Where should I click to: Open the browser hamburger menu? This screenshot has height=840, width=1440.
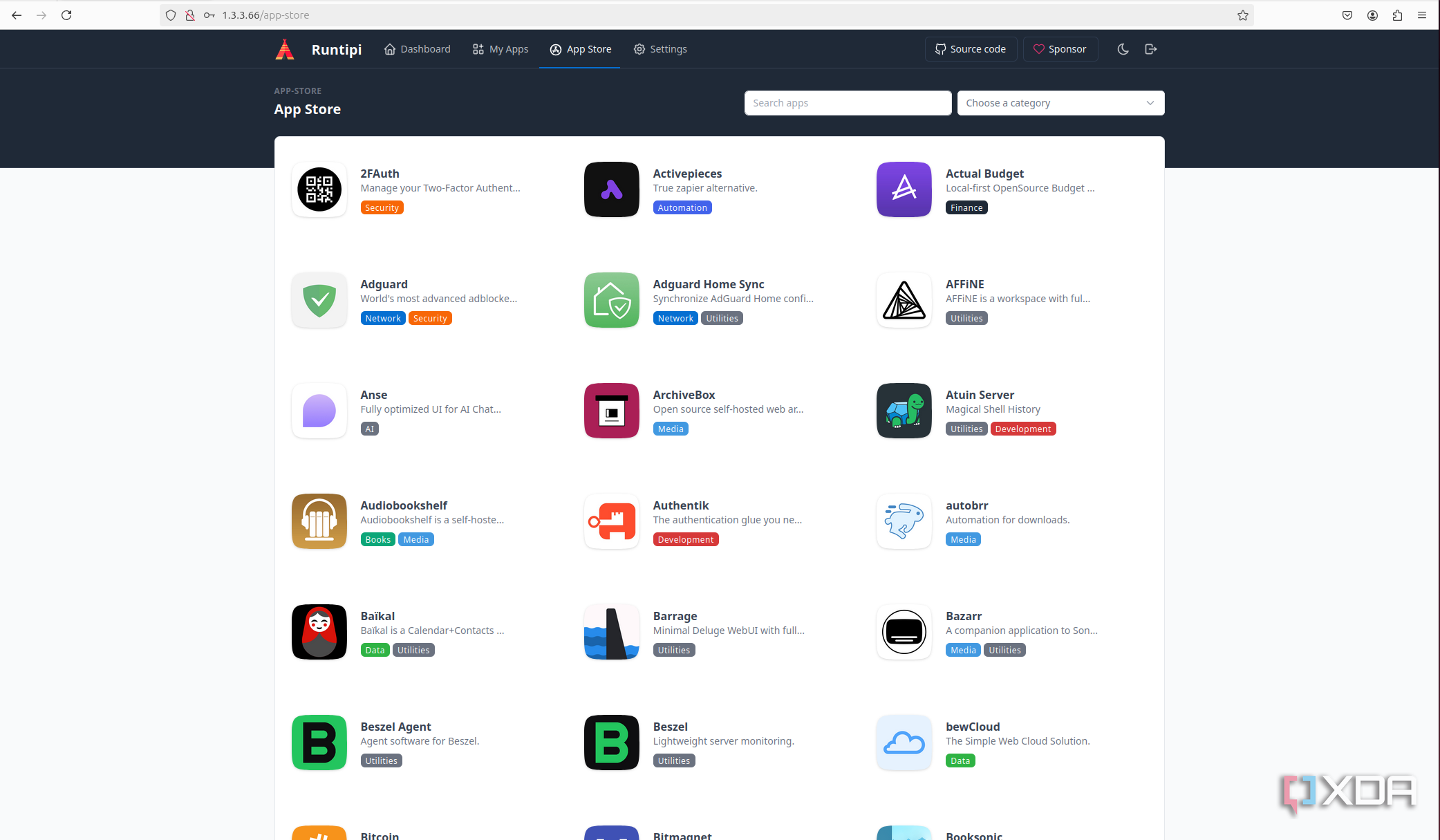1422,15
